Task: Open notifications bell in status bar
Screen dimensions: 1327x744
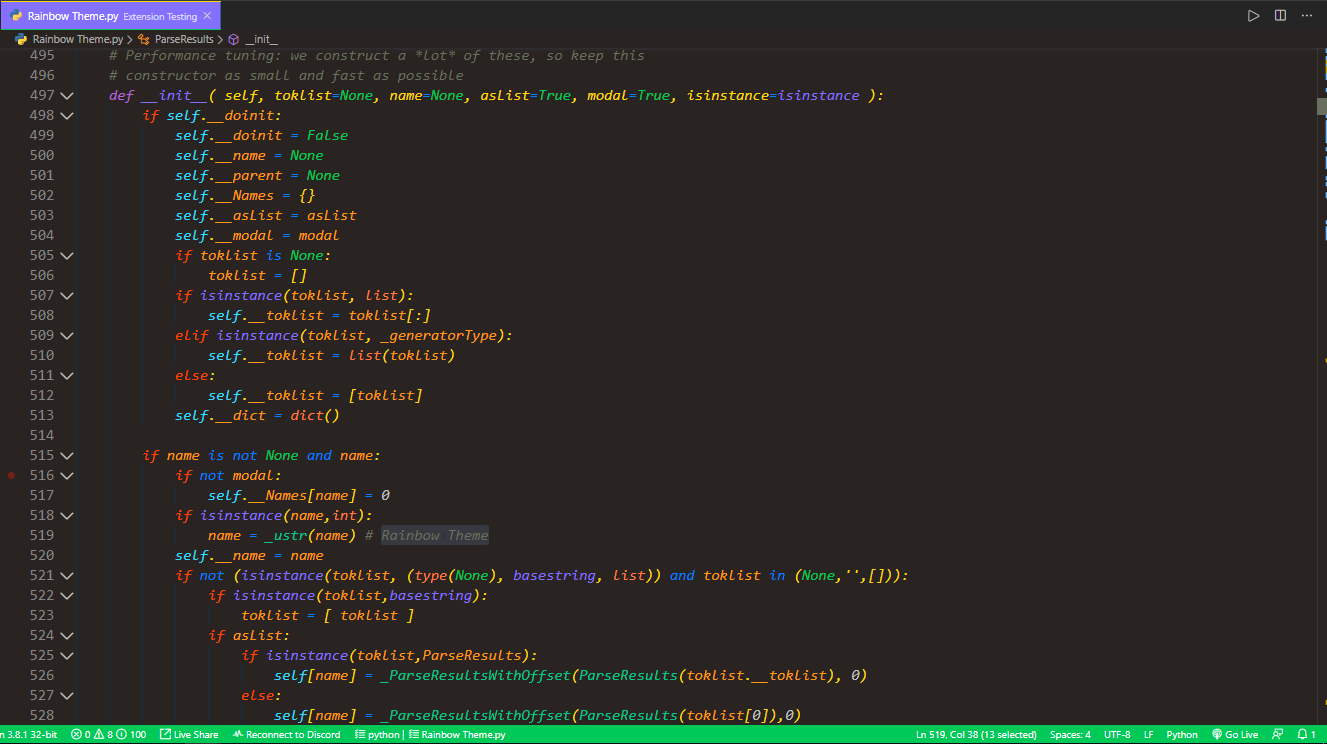Action: tap(1305, 734)
